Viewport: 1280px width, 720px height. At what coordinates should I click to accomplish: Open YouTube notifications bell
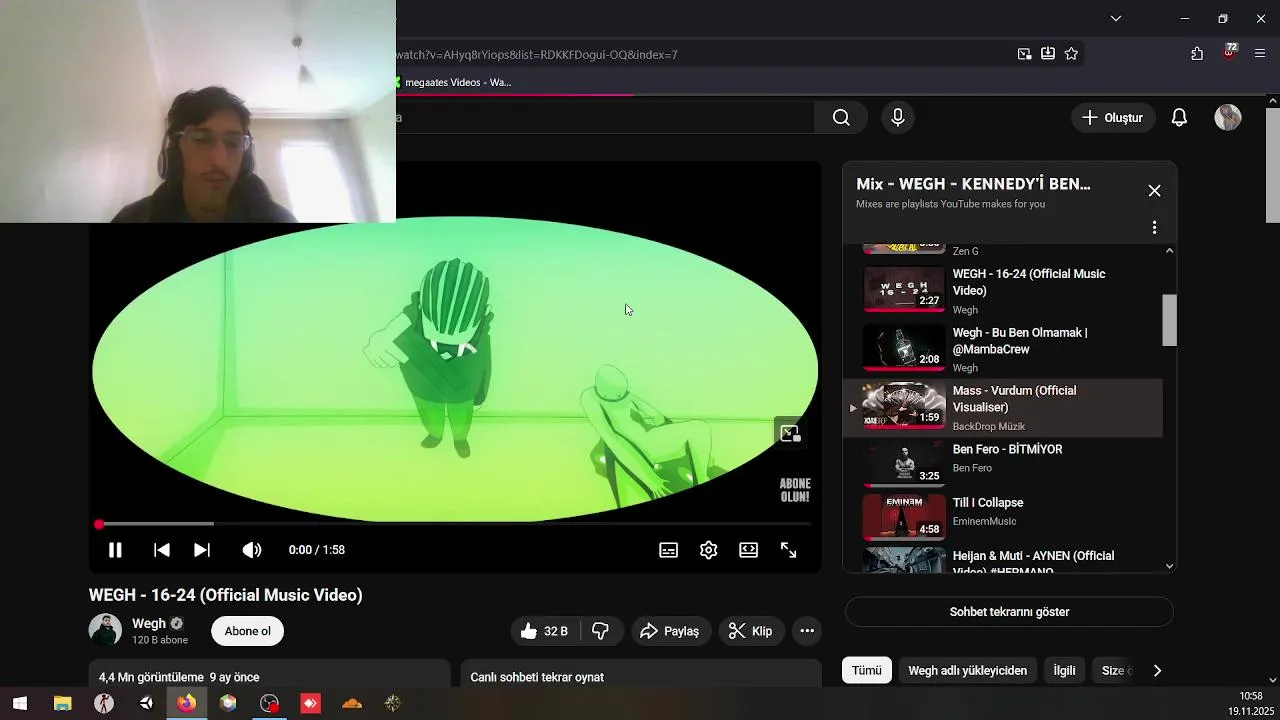pyautogui.click(x=1179, y=118)
